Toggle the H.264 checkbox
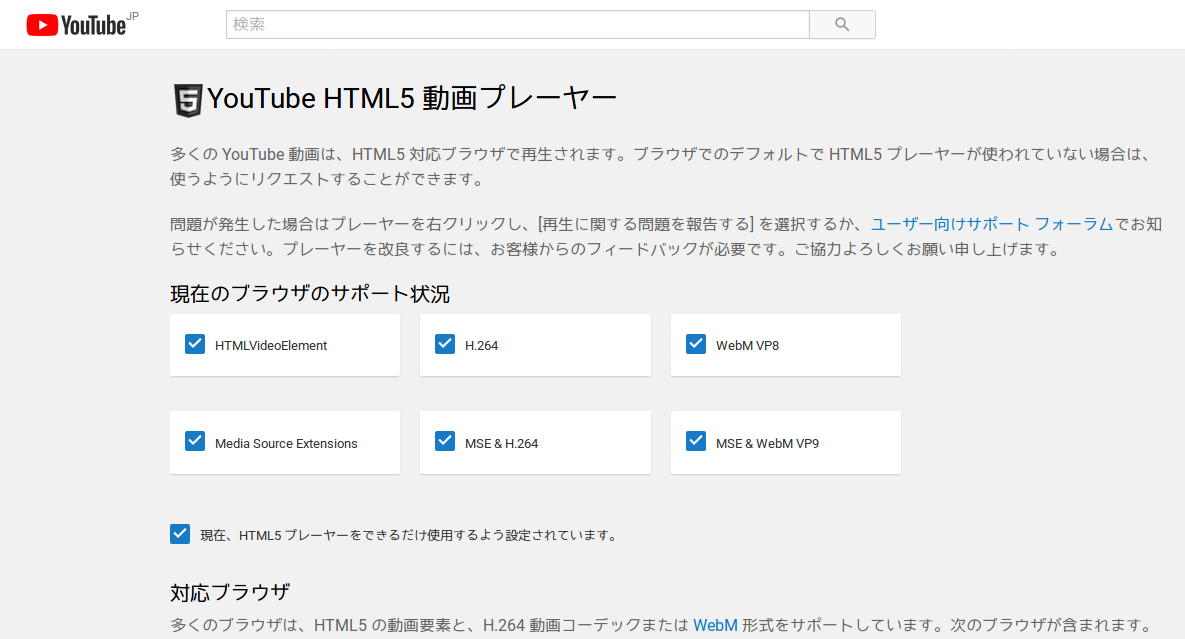This screenshot has height=639, width=1185. tap(445, 344)
